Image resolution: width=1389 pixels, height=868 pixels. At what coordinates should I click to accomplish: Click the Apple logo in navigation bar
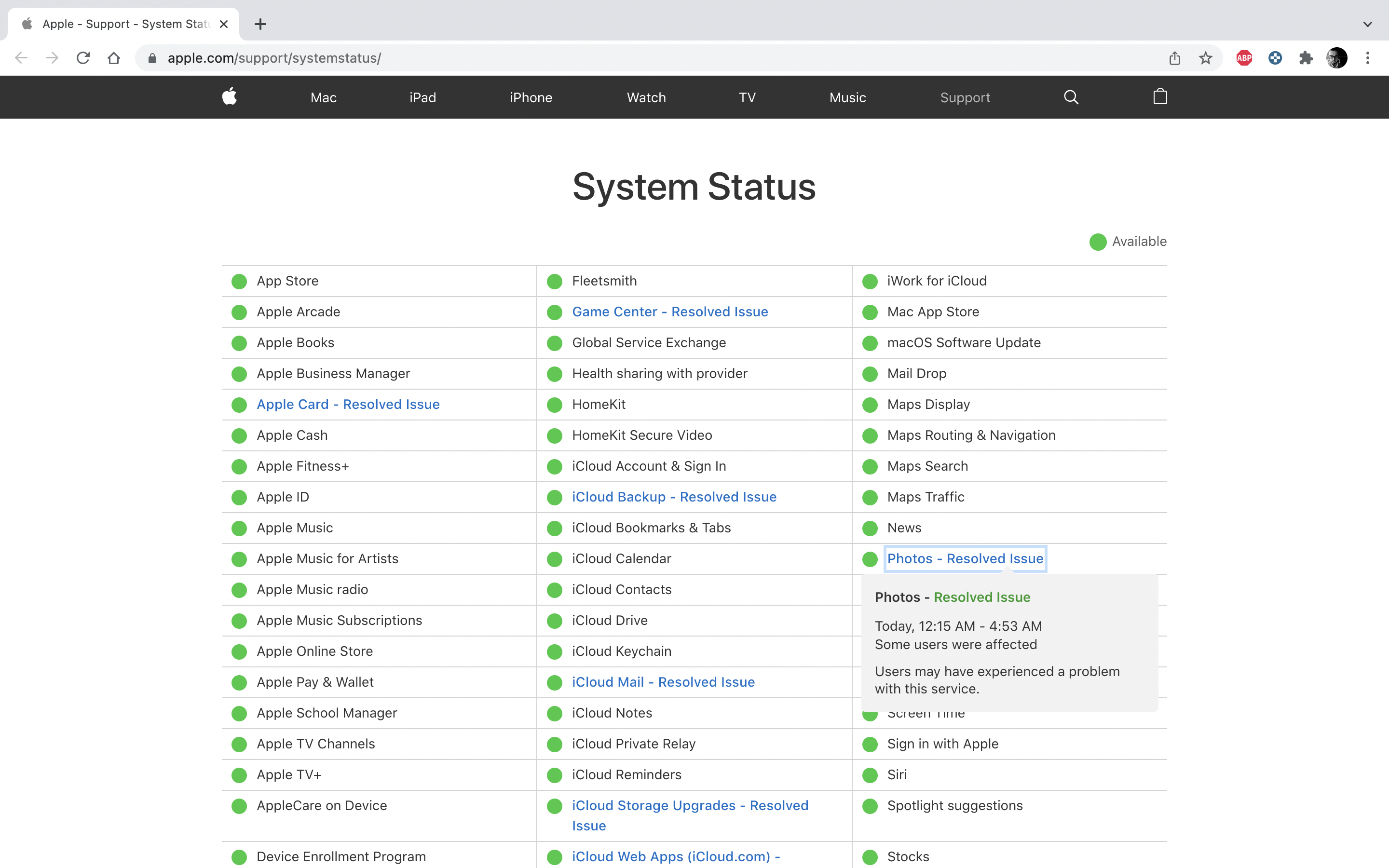230,96
